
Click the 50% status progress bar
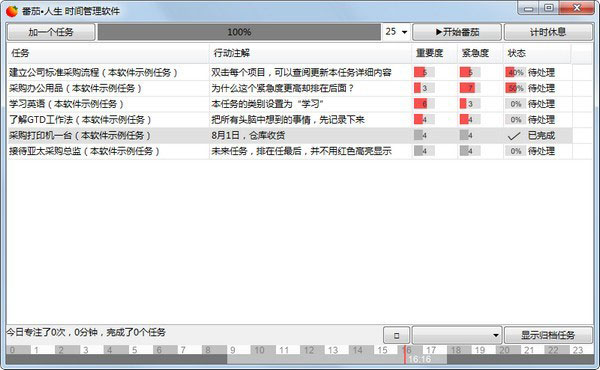[x=515, y=88]
